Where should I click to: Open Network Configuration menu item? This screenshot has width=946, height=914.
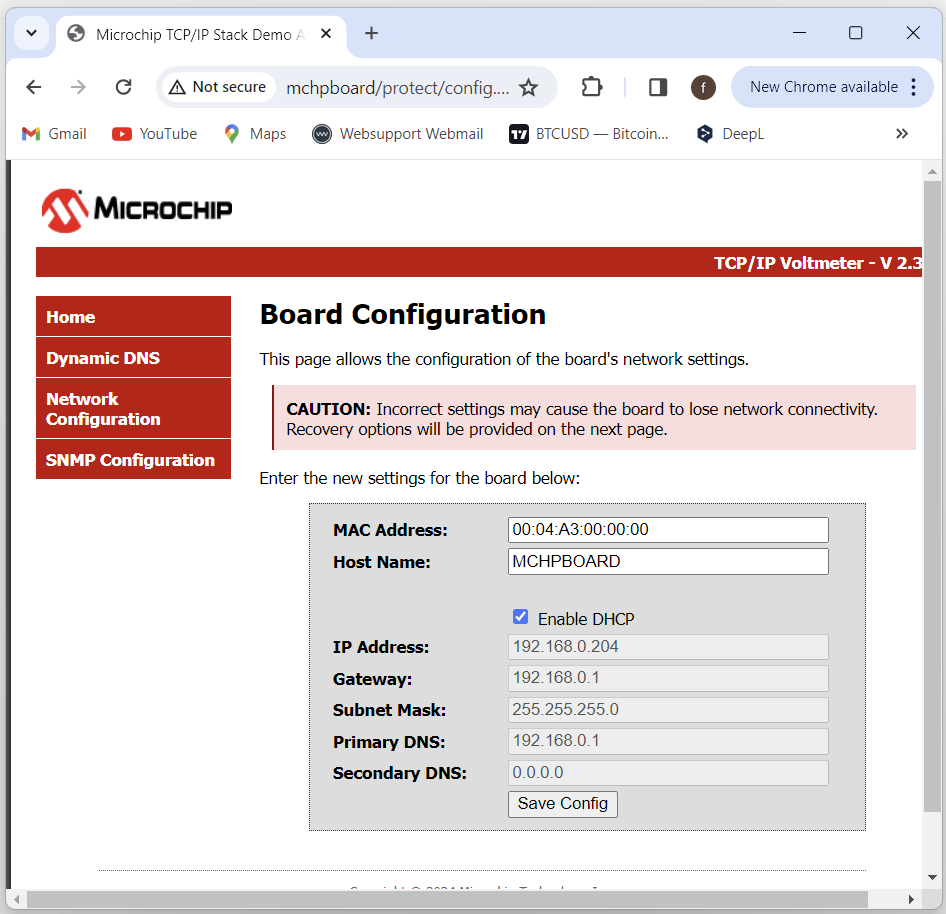click(133, 408)
